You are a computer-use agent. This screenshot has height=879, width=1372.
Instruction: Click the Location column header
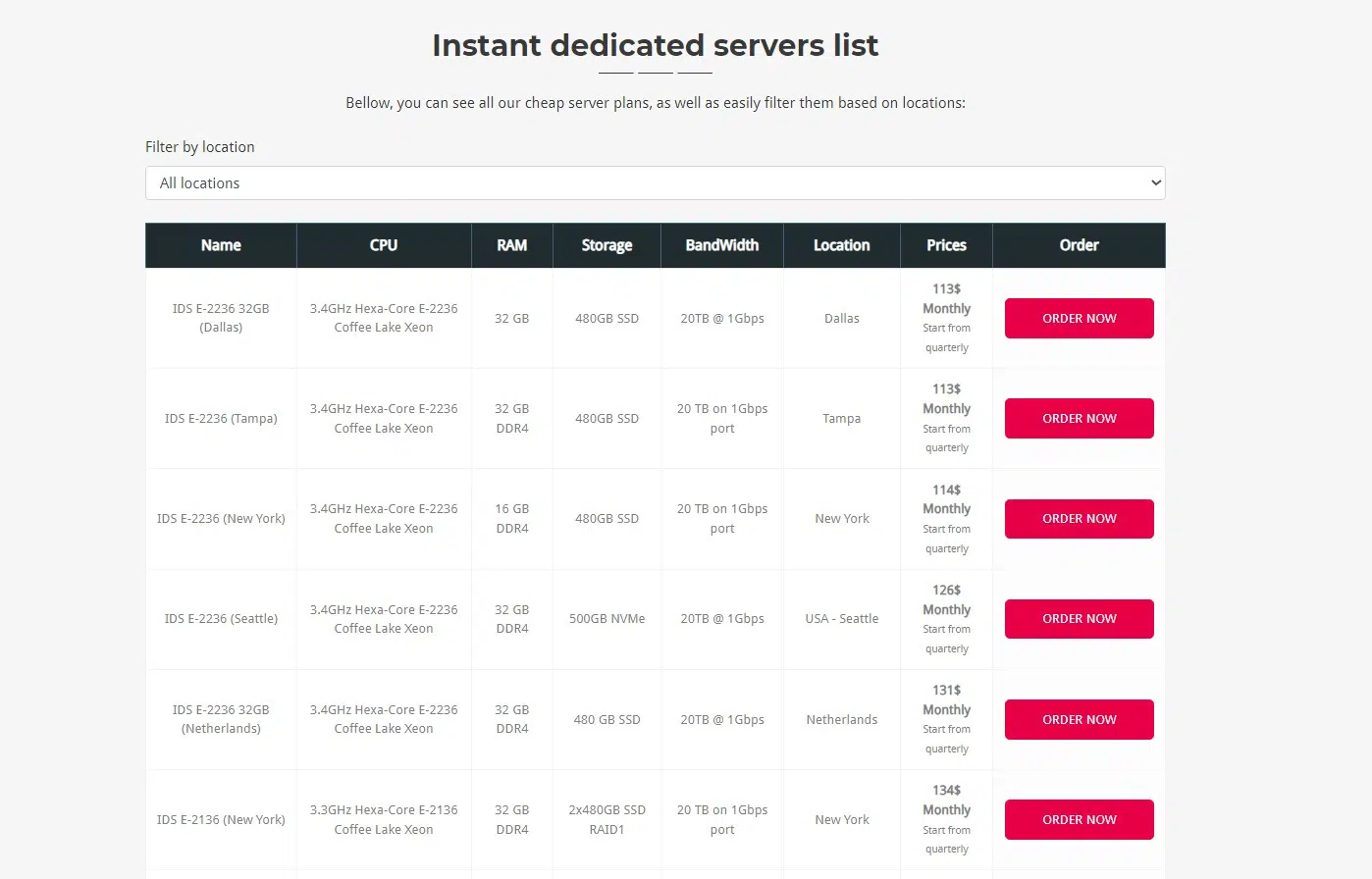pyautogui.click(x=841, y=245)
